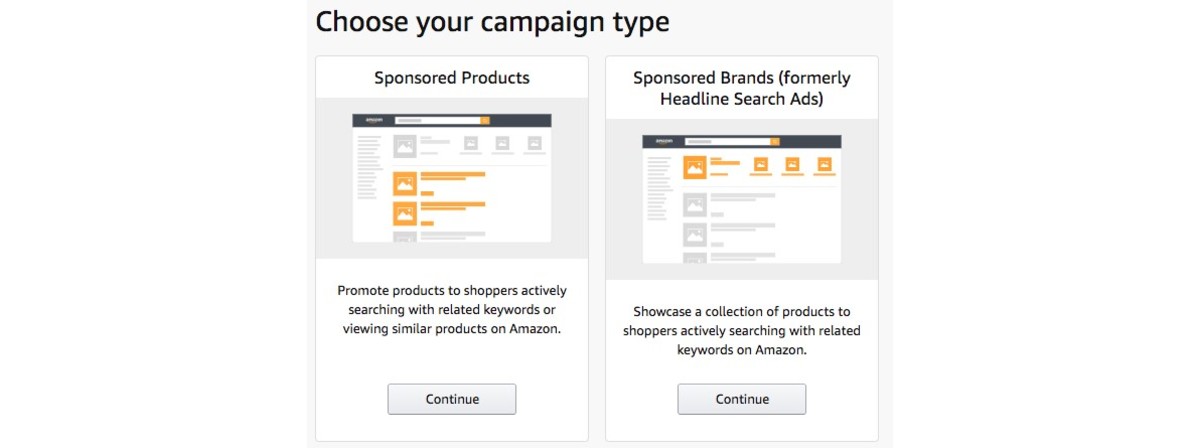1200x448 pixels.
Task: Click first orange product image icon in Sponsored Products preview
Action: click(405, 184)
